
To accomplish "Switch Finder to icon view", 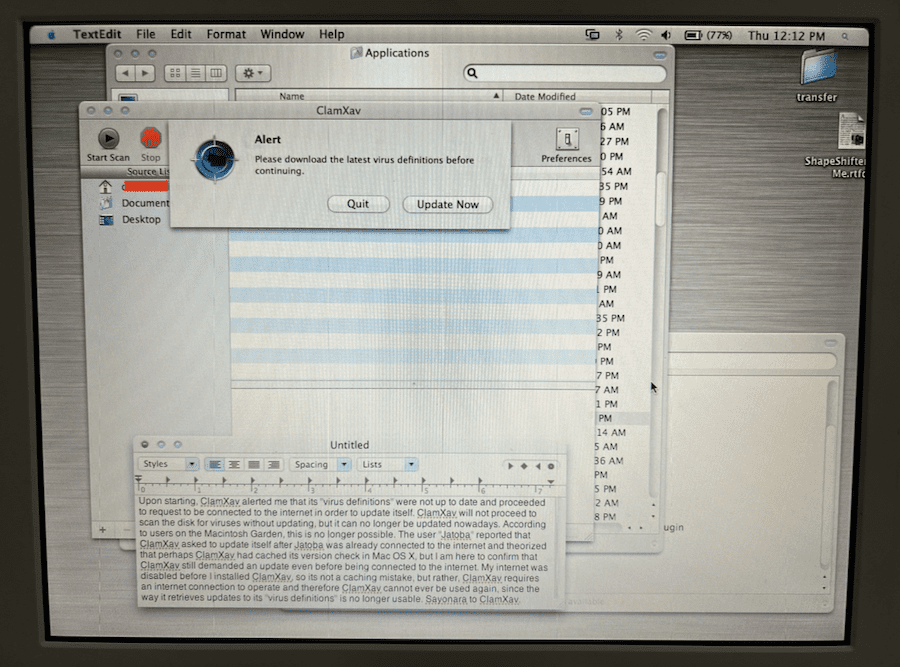I will pos(175,73).
